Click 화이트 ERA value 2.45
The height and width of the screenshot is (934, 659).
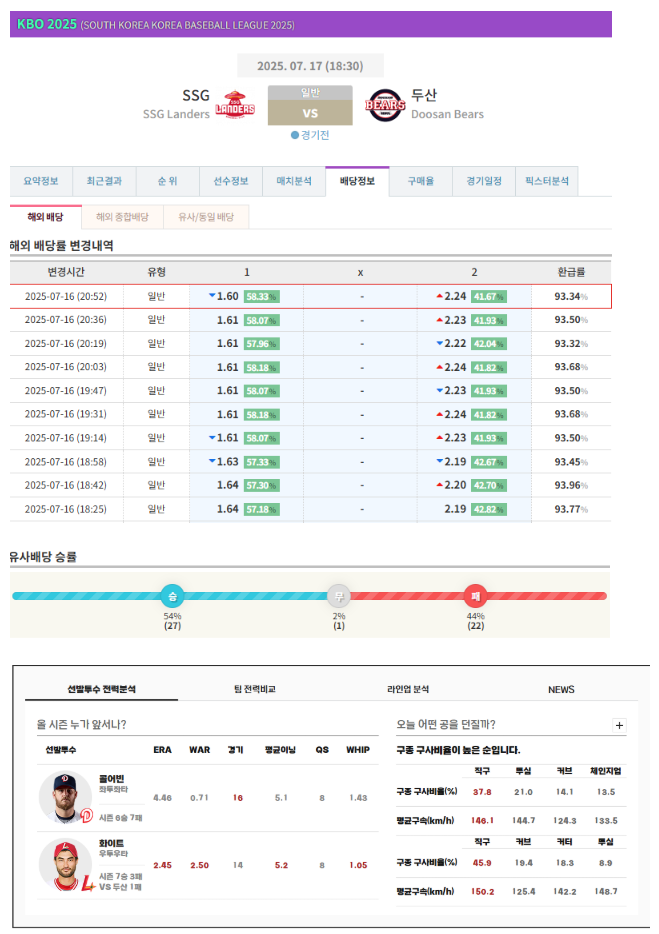[162, 865]
